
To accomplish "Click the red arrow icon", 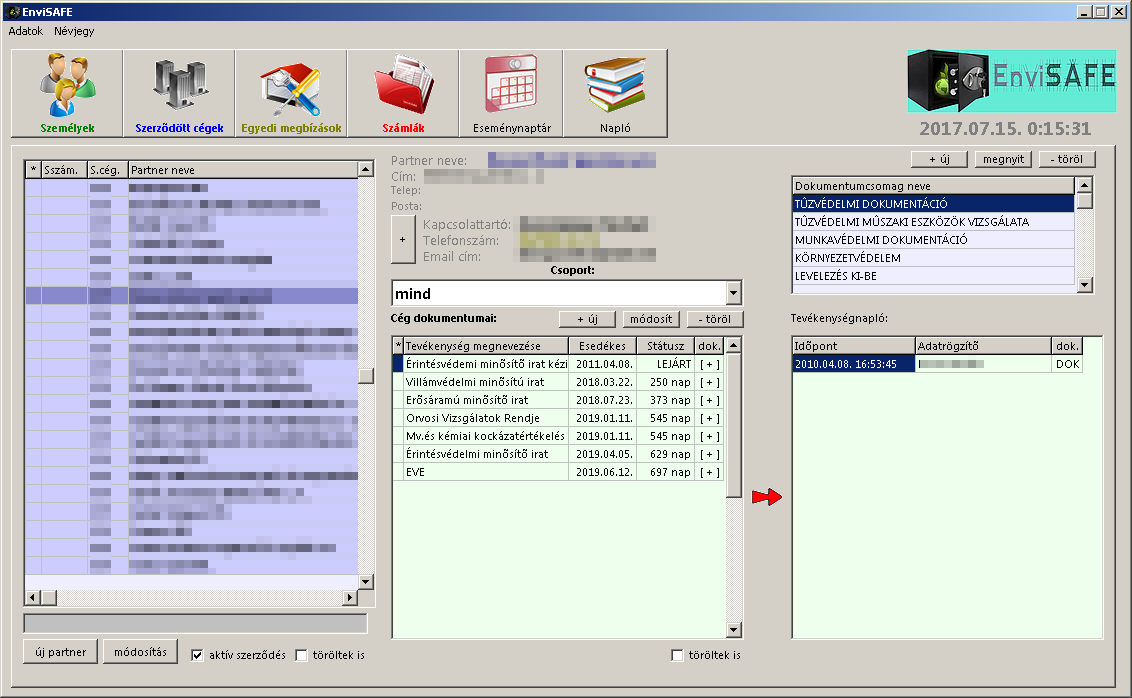I will (x=766, y=497).
